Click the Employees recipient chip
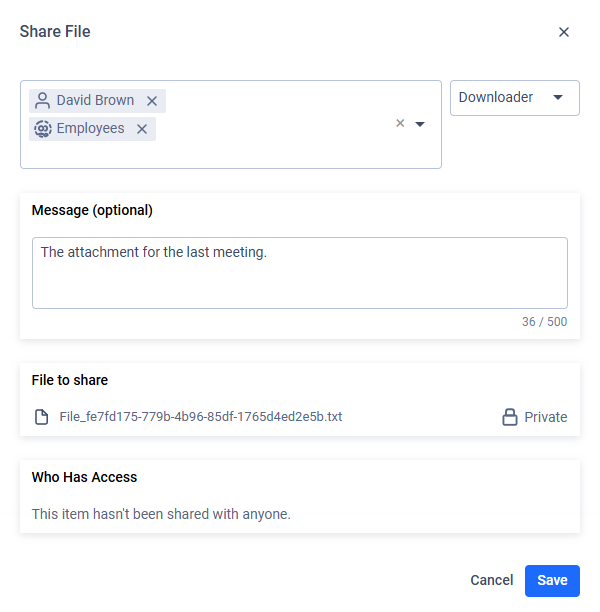600x612 pixels. click(x=92, y=129)
